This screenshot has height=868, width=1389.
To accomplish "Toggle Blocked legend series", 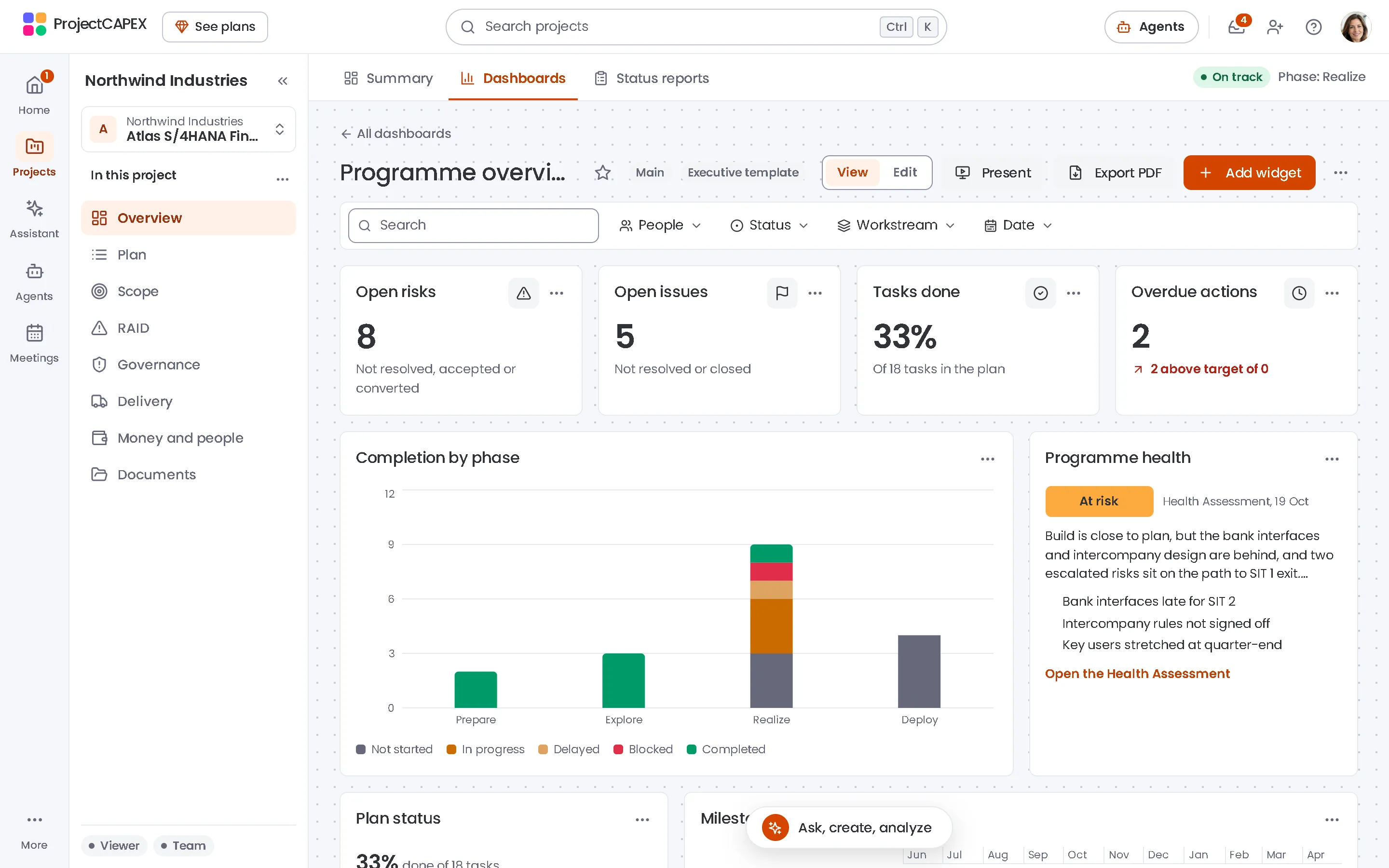I will (x=643, y=749).
